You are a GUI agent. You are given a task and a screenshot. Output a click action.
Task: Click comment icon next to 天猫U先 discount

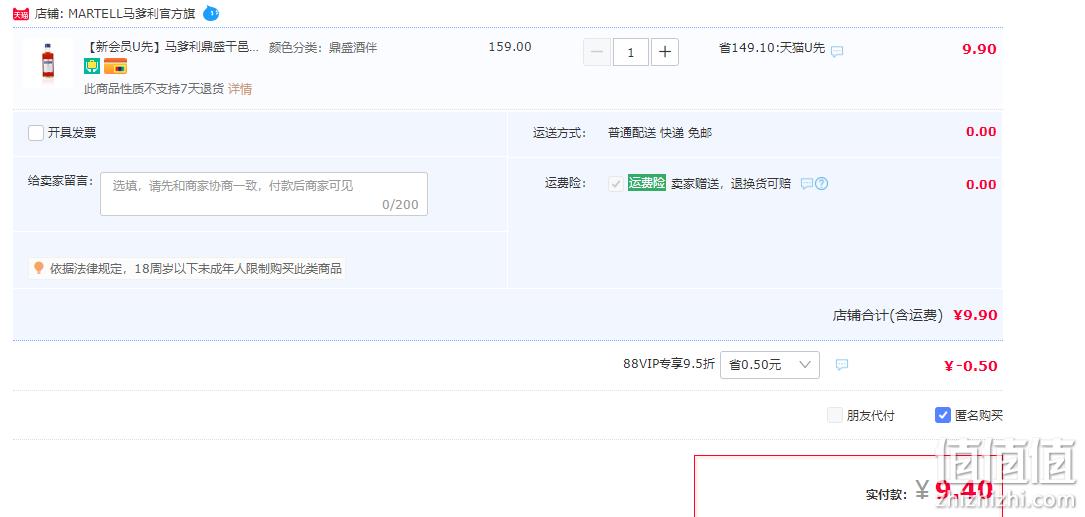click(x=837, y=51)
